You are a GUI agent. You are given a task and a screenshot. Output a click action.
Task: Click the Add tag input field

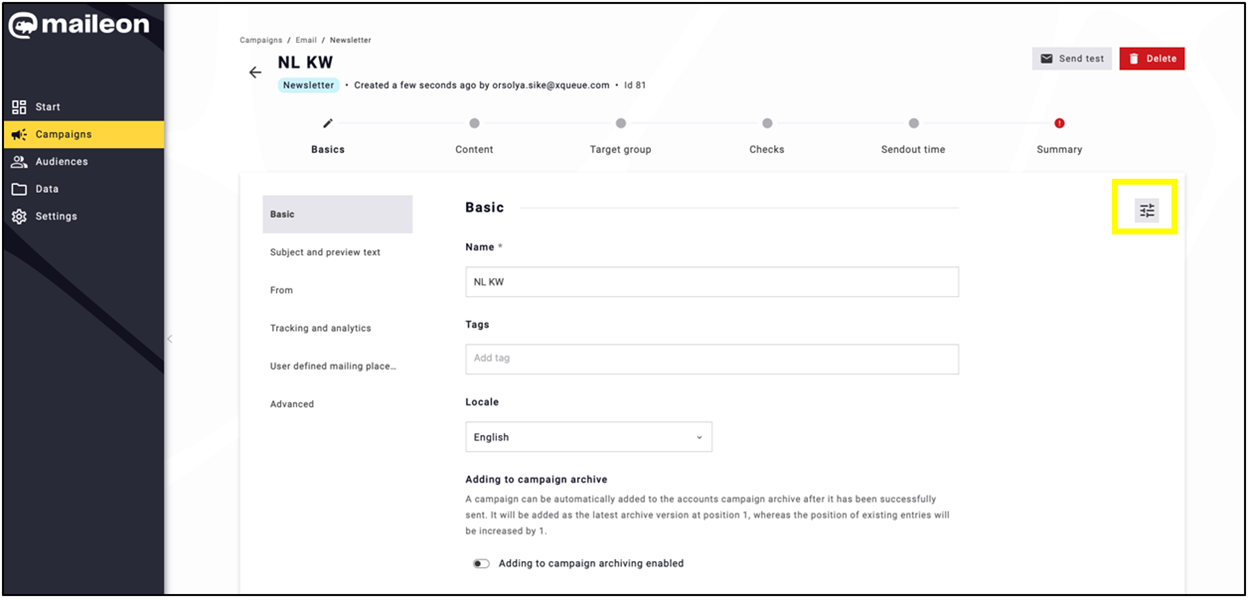pyautogui.click(x=712, y=359)
